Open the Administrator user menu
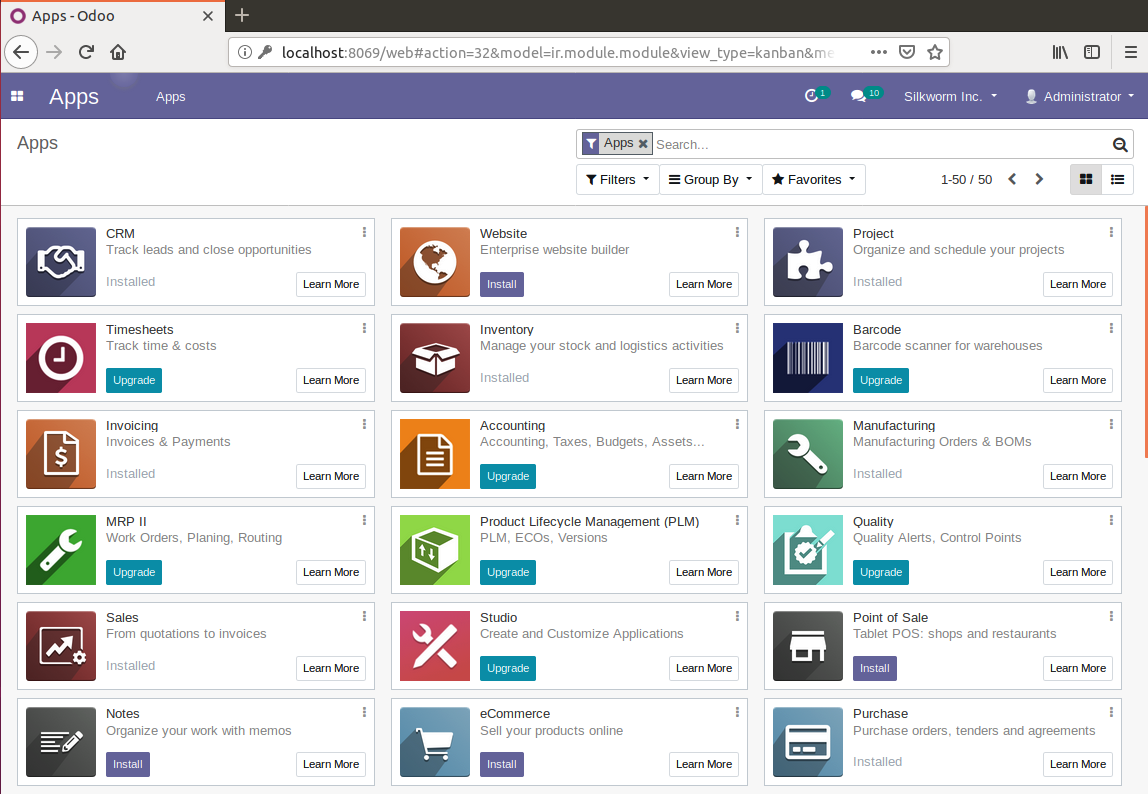This screenshot has width=1148, height=794. (x=1080, y=96)
